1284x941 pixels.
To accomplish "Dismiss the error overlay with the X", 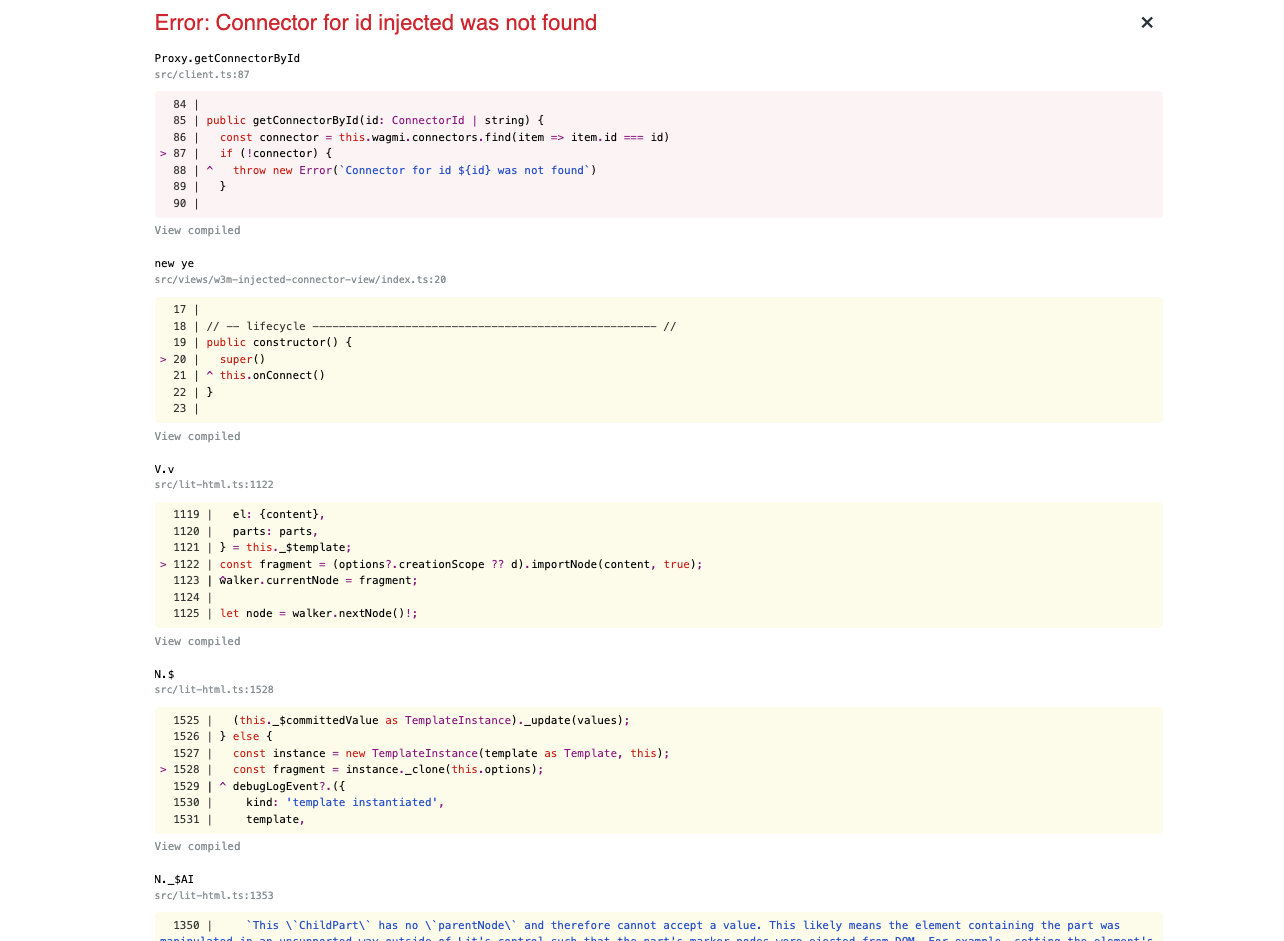I will pyautogui.click(x=1146, y=22).
